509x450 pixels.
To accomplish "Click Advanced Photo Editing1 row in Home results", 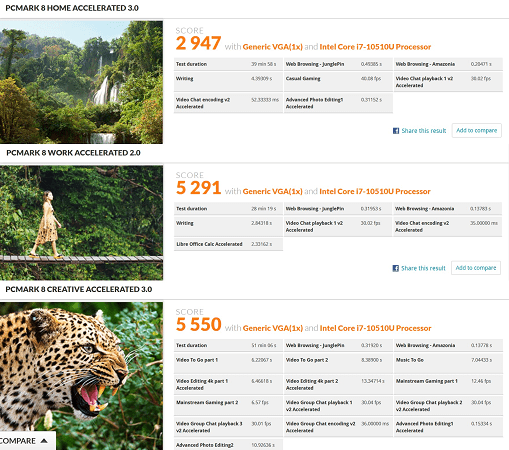I will click(338, 103).
